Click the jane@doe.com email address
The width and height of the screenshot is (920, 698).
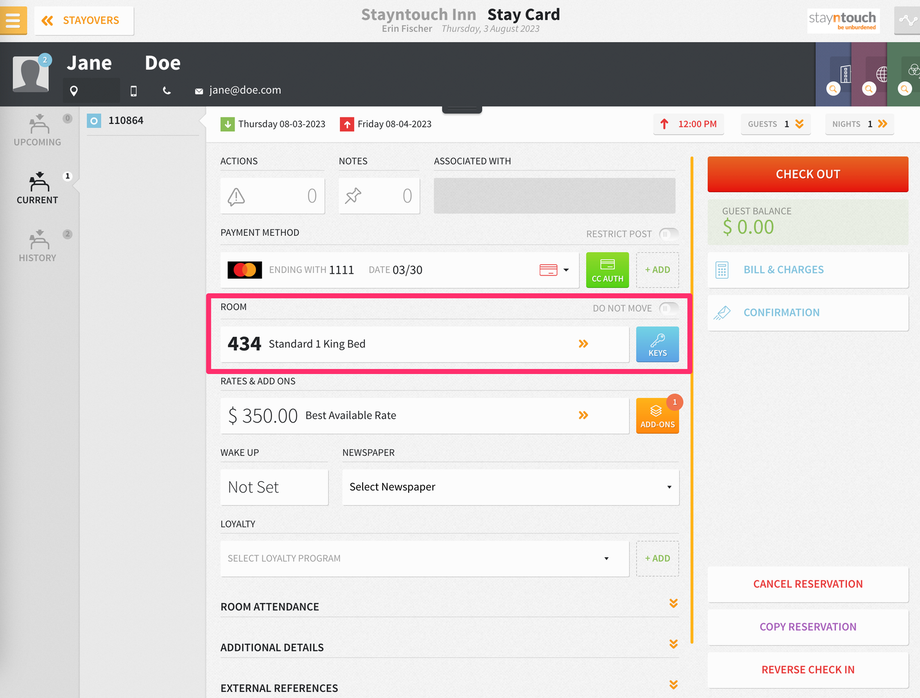coord(245,90)
